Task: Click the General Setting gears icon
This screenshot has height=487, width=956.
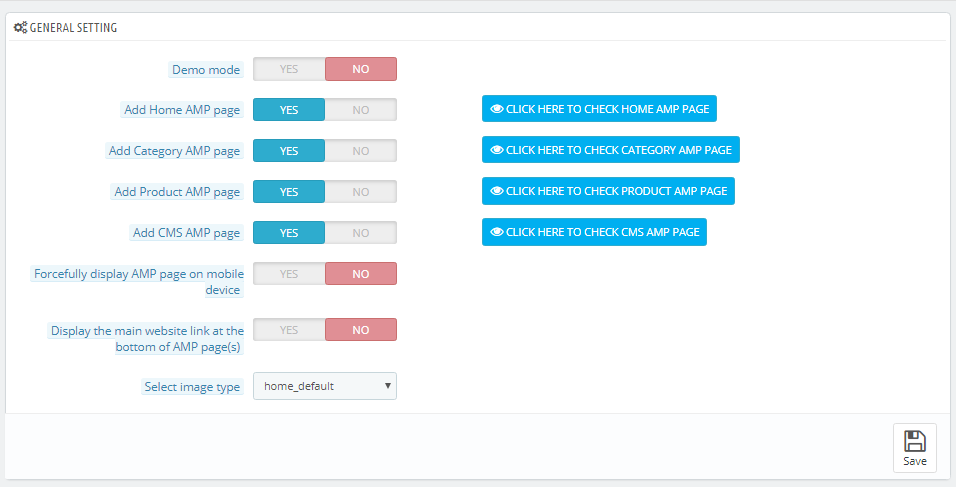Action: 20,27
